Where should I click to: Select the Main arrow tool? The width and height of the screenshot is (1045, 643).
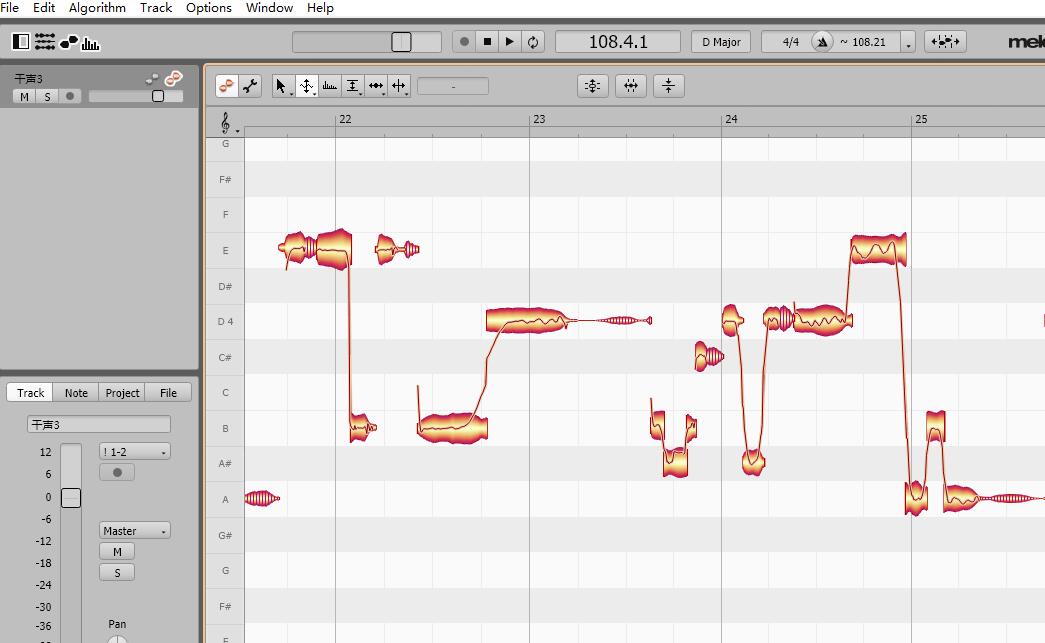click(281, 86)
